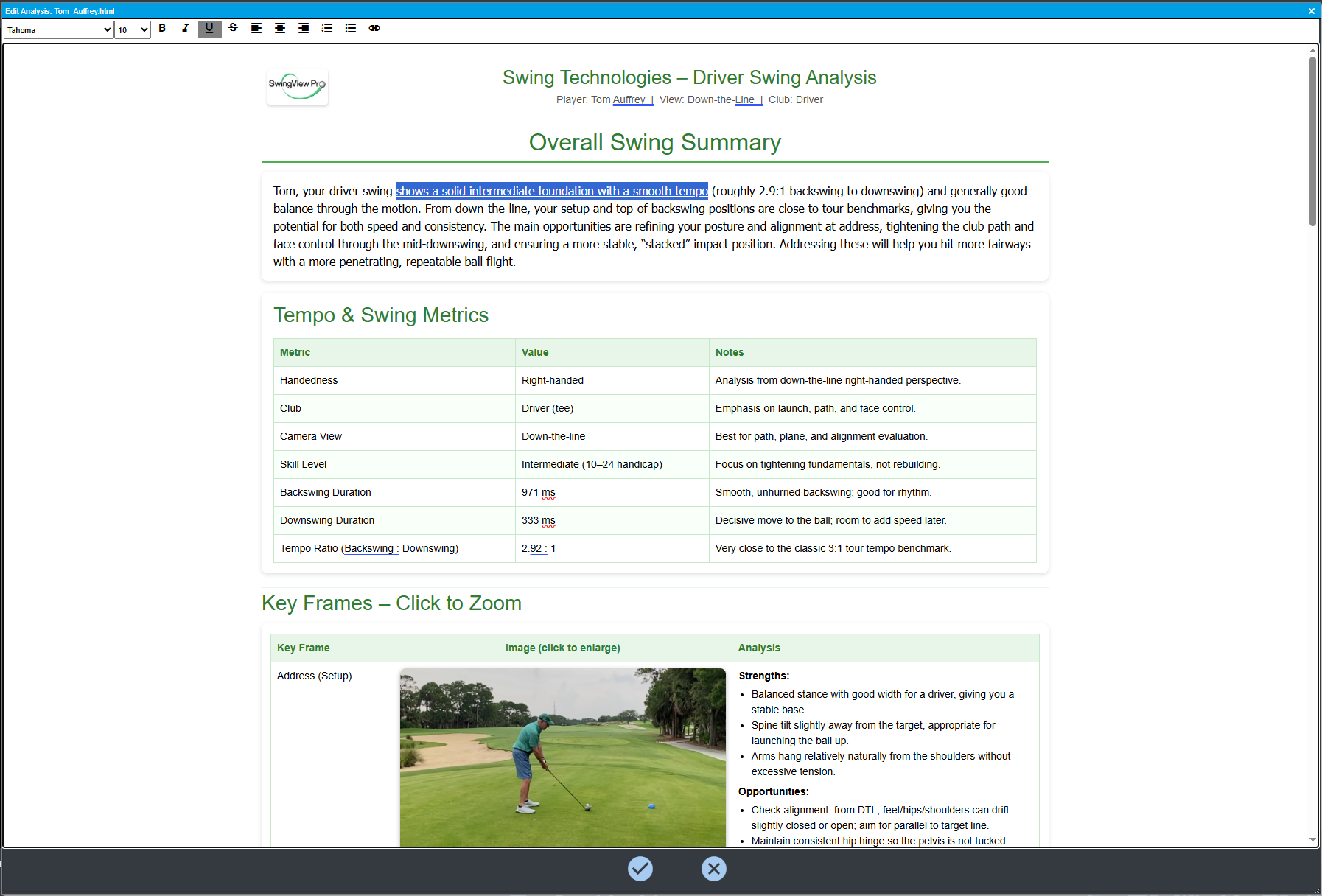Click the SwingView Pro logo
Screen dimensions: 1322x896
(297, 86)
